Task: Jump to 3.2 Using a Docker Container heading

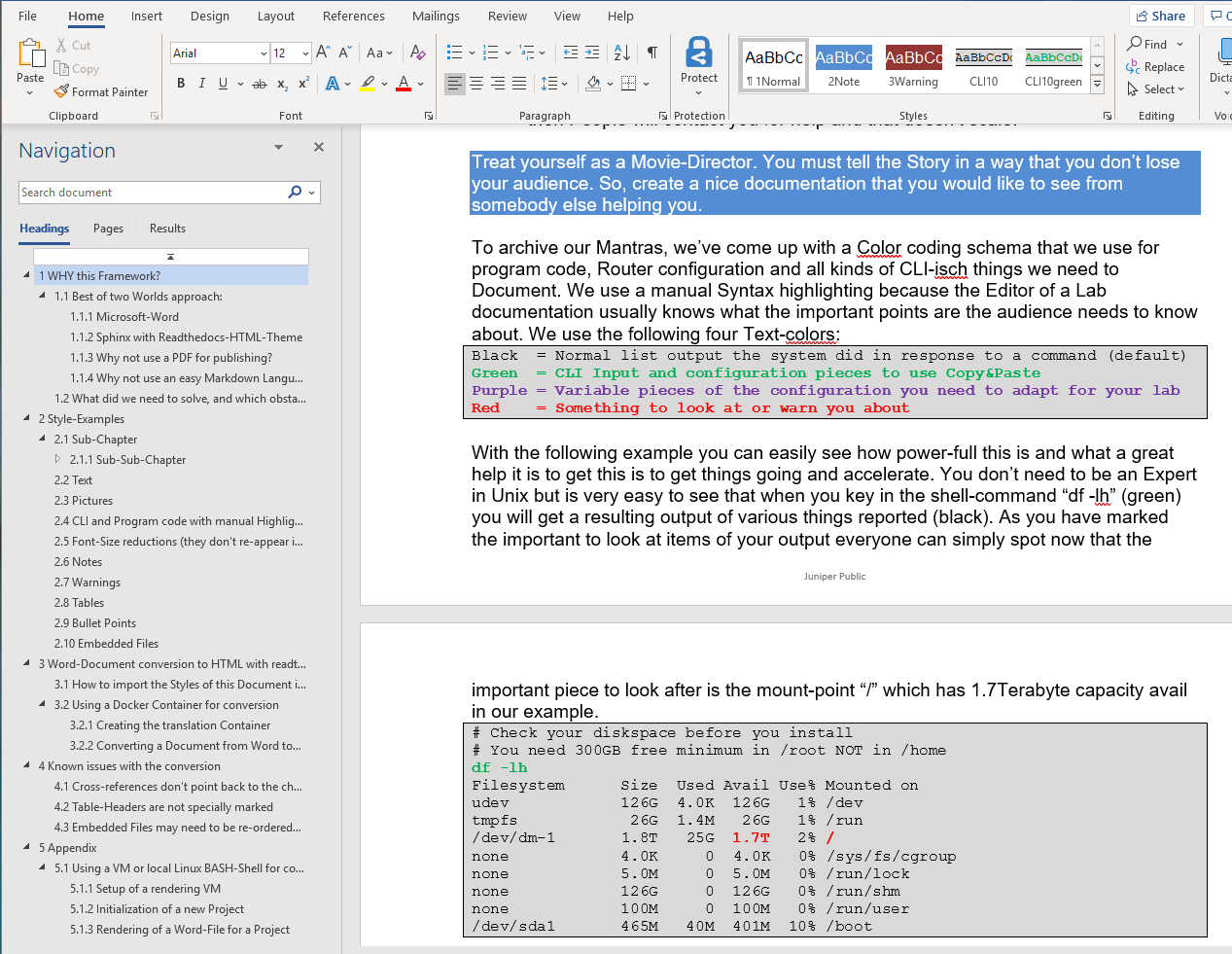Action: tap(166, 704)
